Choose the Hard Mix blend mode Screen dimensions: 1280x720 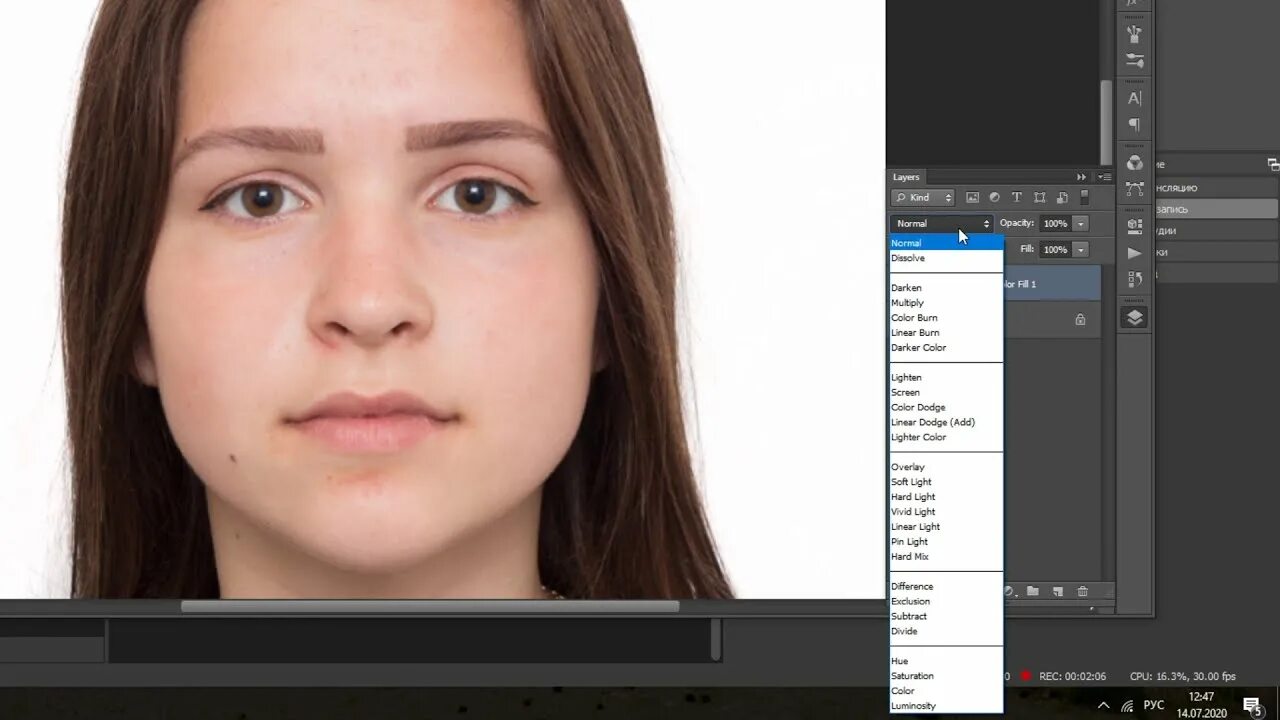[946, 557]
